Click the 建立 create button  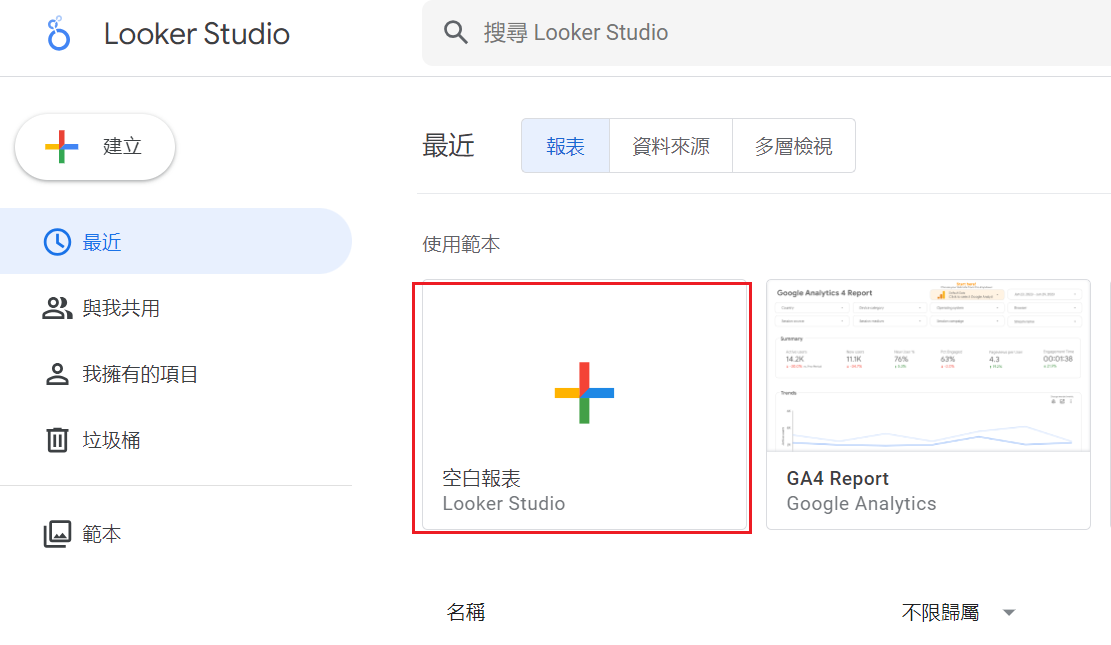click(x=95, y=147)
